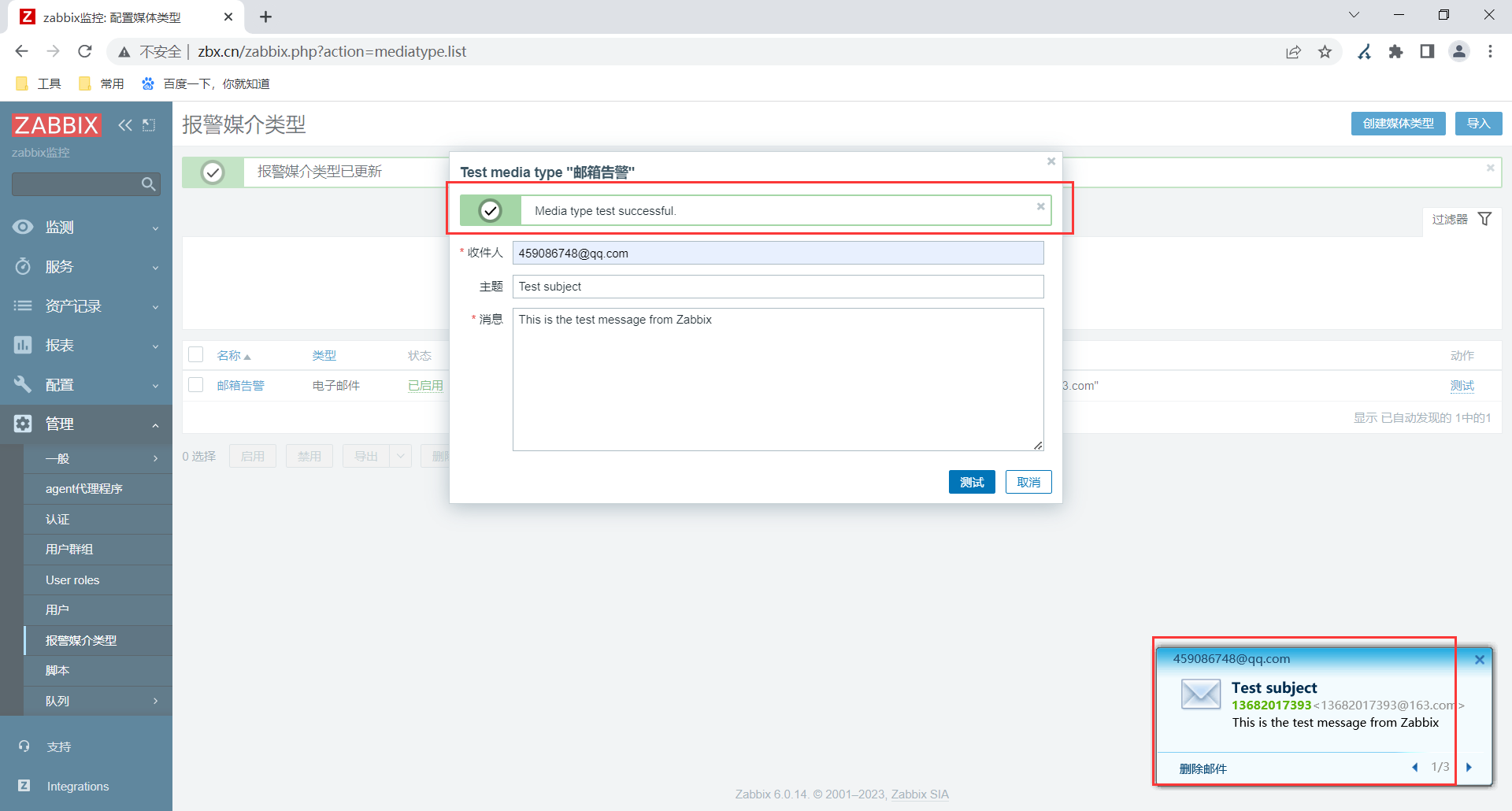Open the 邮箱告警 media type link
The image size is (1512, 811).
point(241,385)
